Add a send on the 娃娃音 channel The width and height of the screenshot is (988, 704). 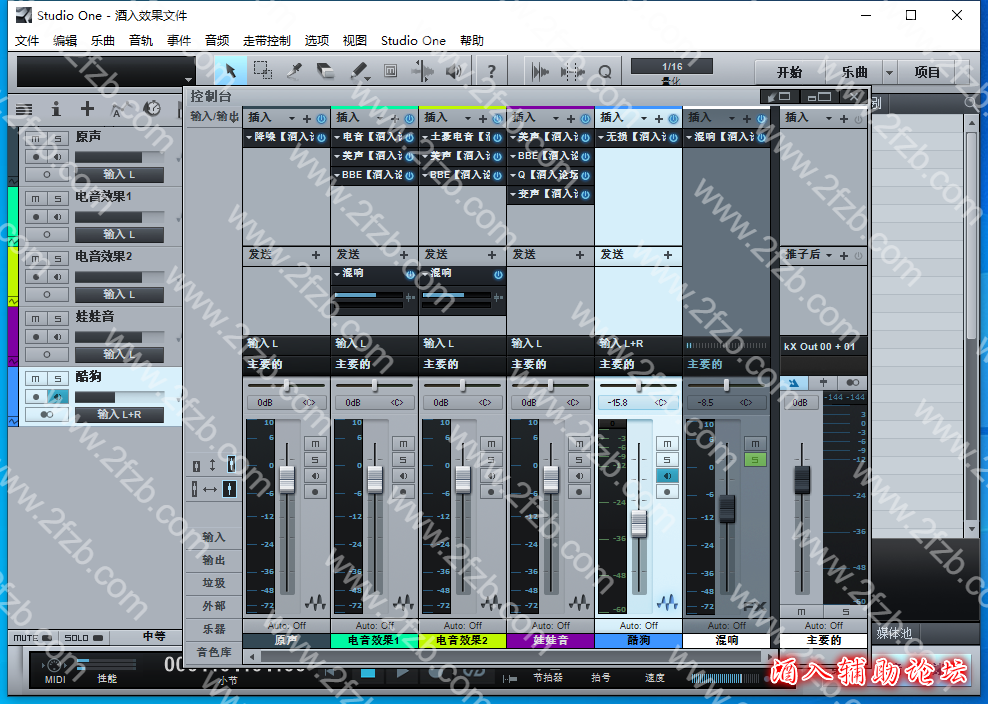[580, 255]
